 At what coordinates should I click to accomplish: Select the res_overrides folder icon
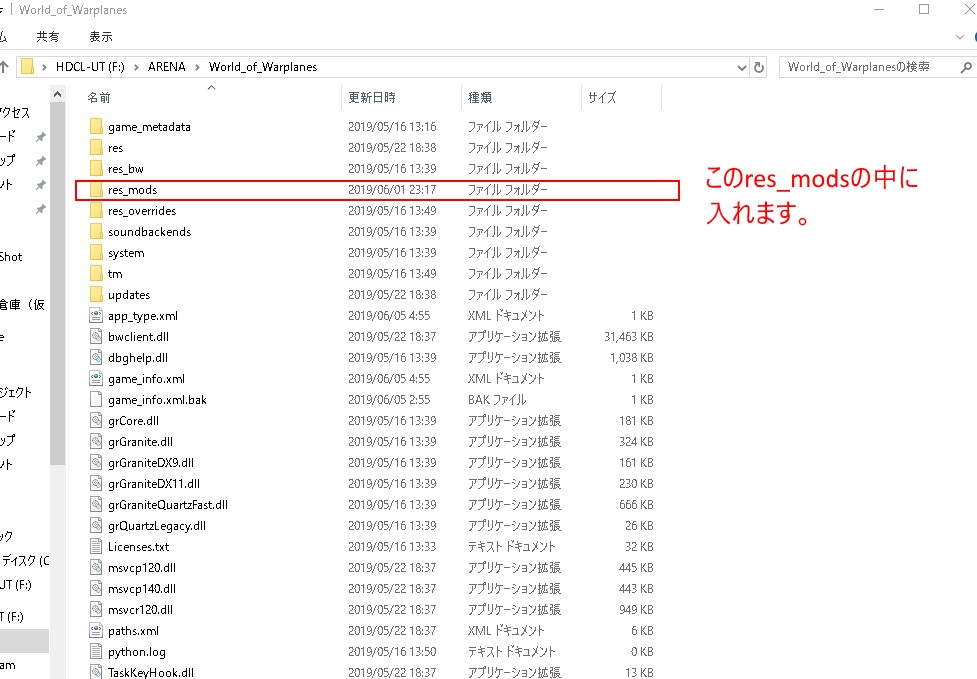96,211
